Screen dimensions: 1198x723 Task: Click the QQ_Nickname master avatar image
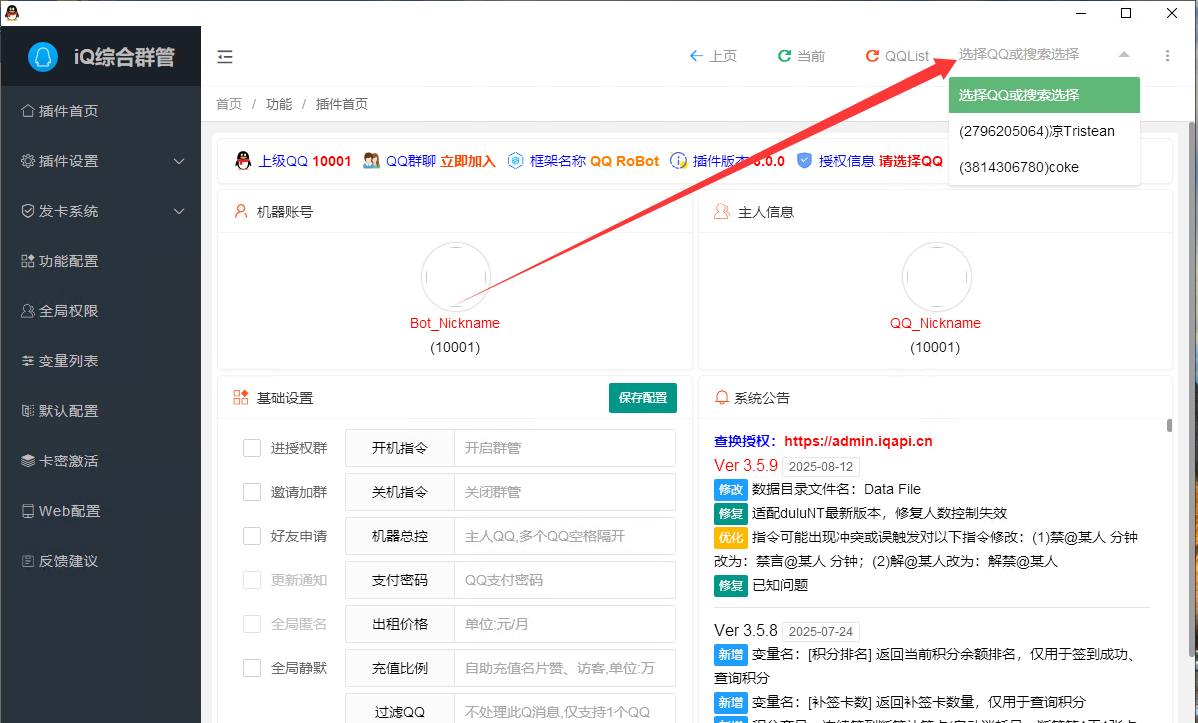(936, 276)
